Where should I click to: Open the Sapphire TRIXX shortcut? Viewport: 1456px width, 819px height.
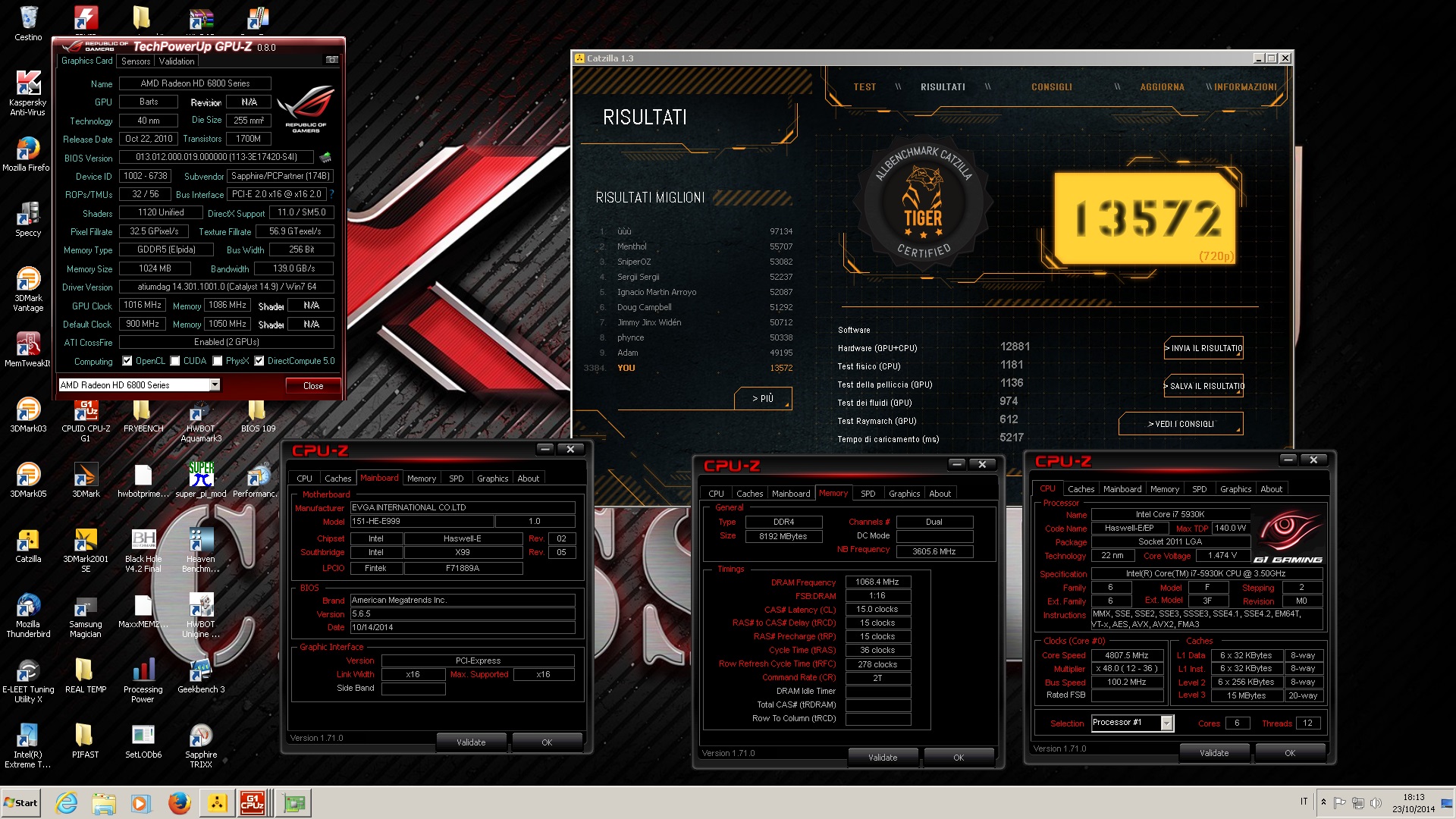[201, 745]
